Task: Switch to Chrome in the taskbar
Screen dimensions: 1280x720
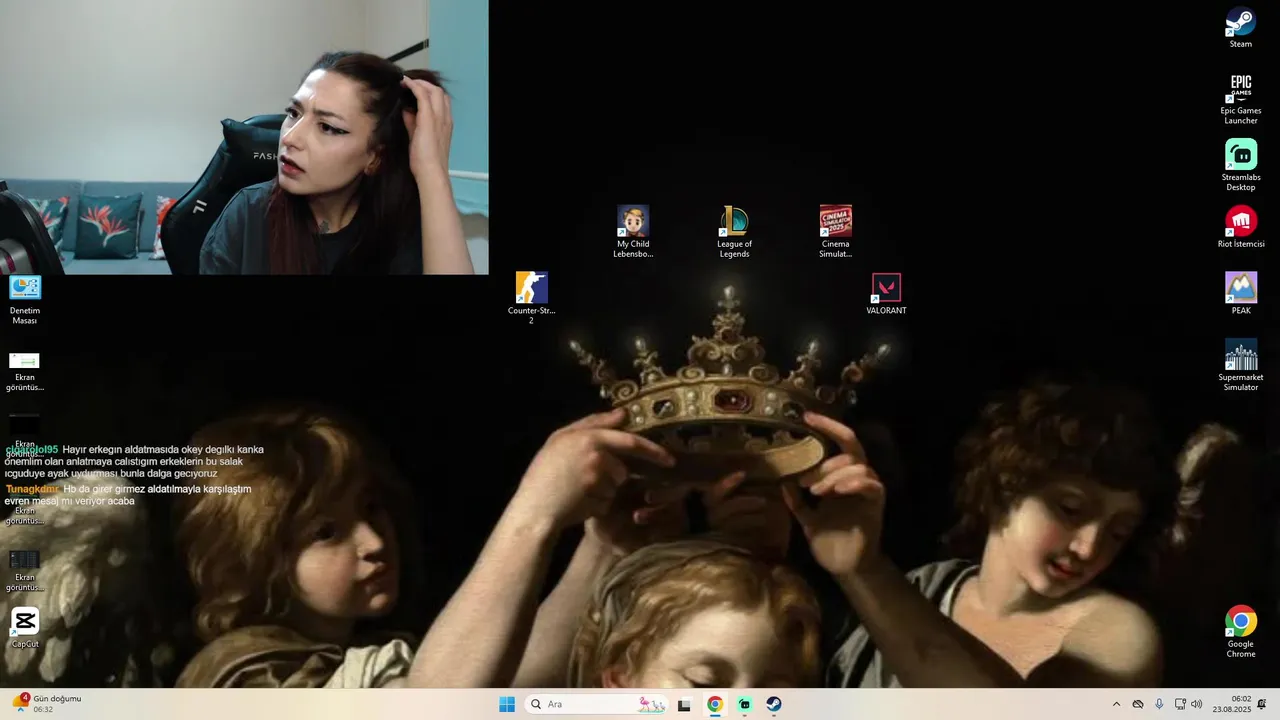Action: (x=714, y=704)
